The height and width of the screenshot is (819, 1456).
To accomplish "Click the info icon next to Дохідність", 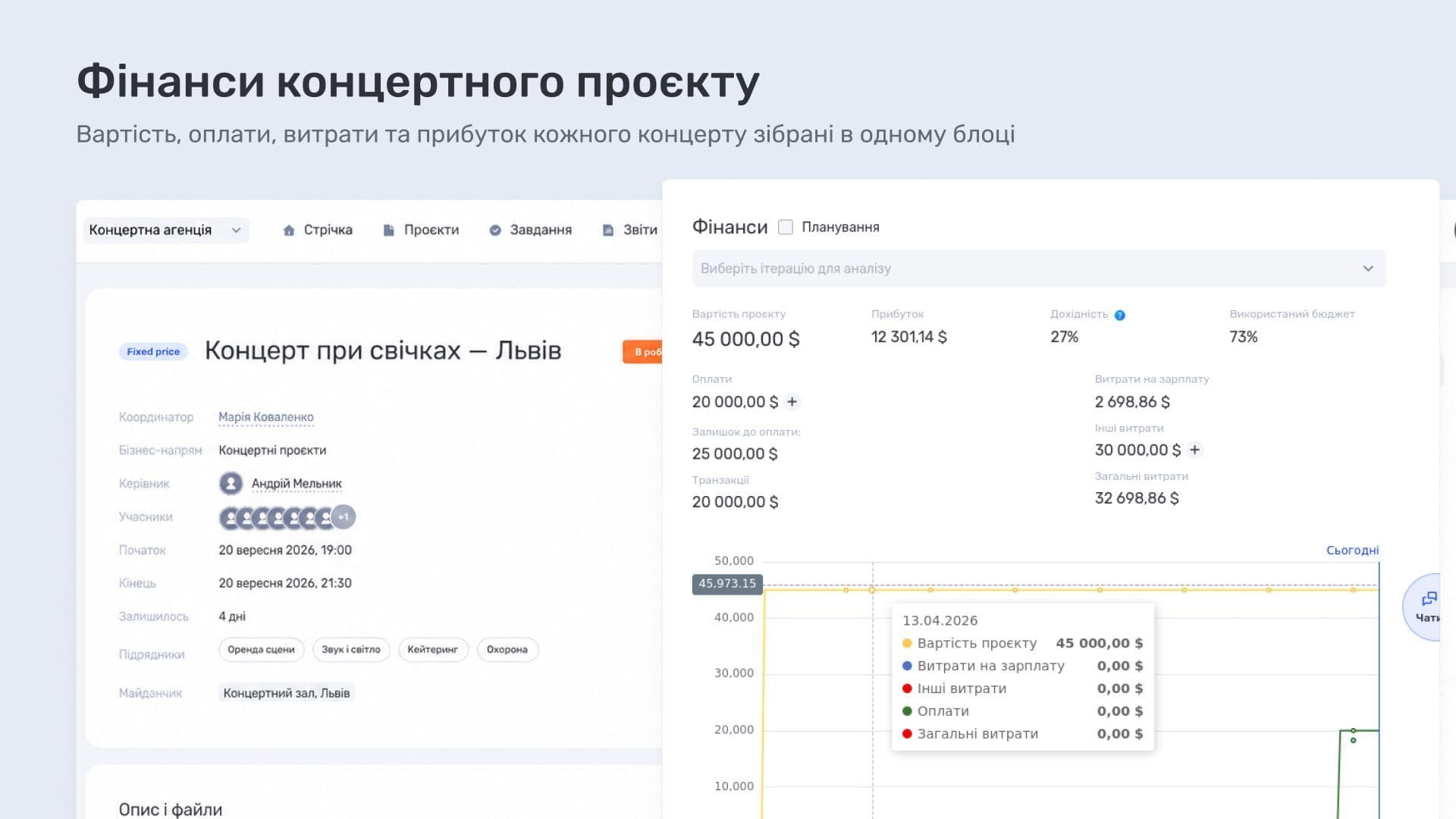I will point(1120,315).
